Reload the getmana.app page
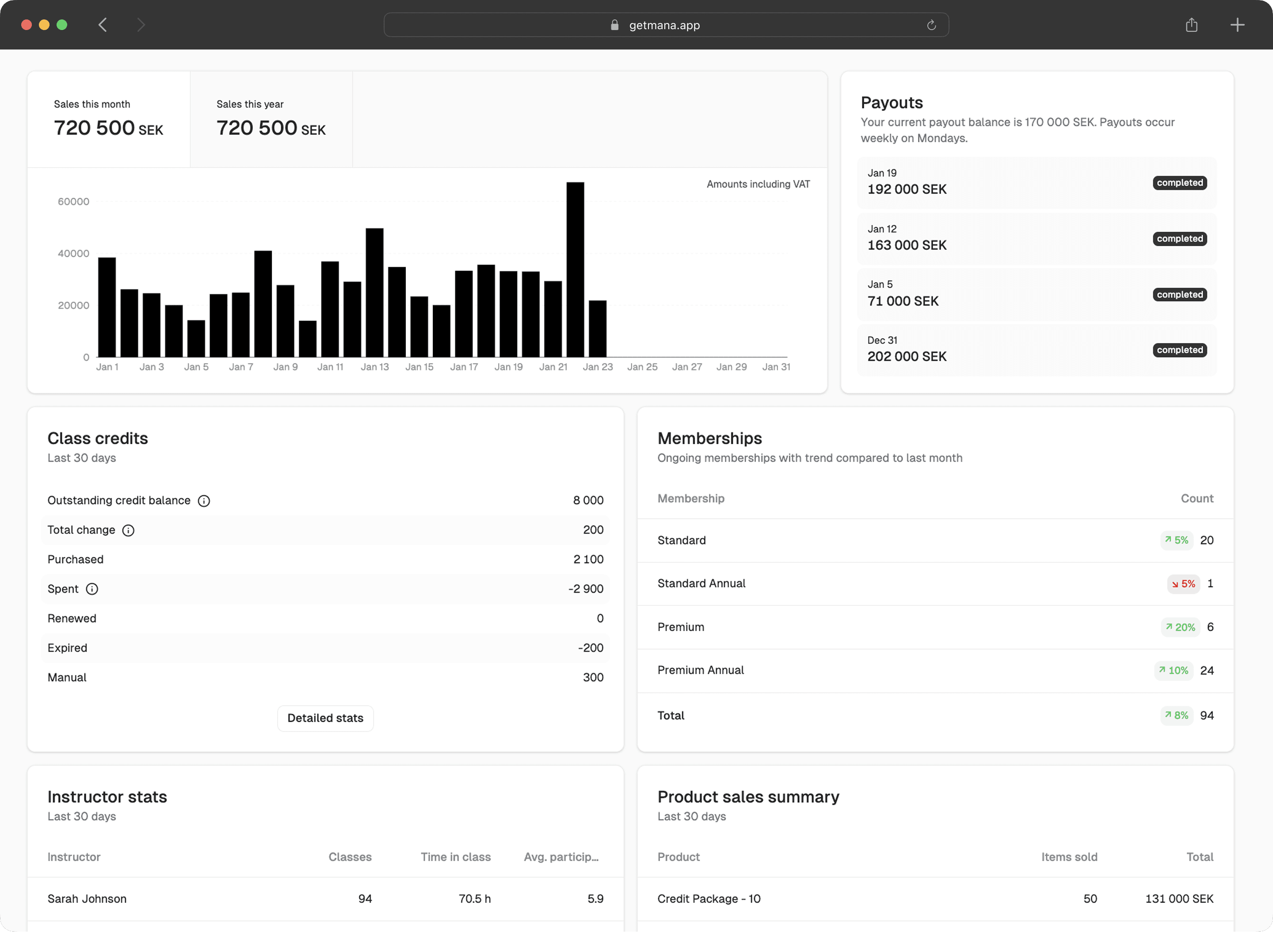Image resolution: width=1273 pixels, height=952 pixels. point(931,25)
